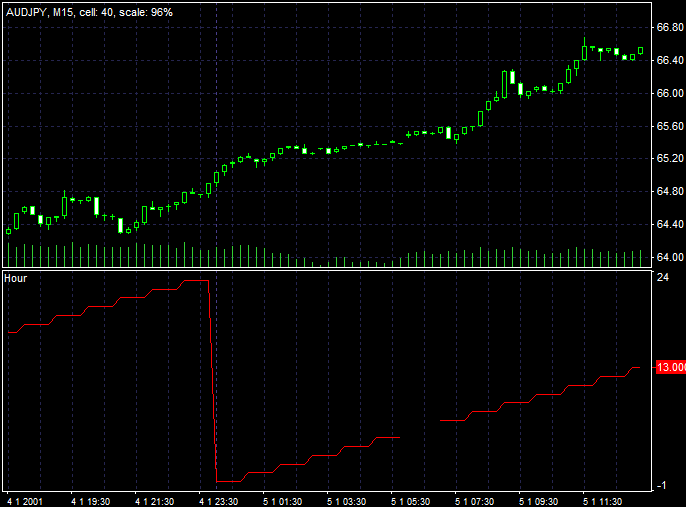Click the 5 1 01:30 time axis label
The image size is (686, 507).
pyautogui.click(x=282, y=501)
